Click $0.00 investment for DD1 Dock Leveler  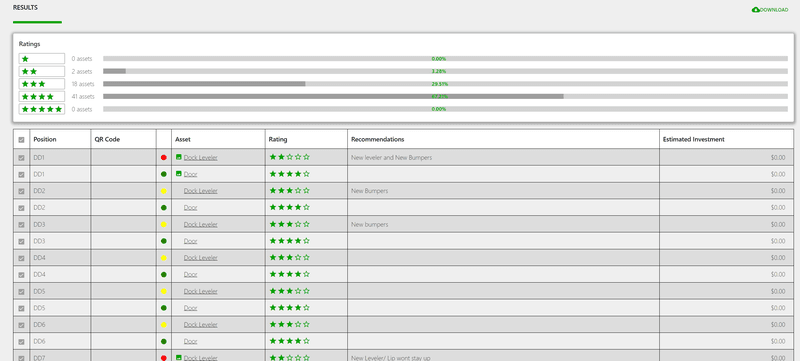coord(778,158)
